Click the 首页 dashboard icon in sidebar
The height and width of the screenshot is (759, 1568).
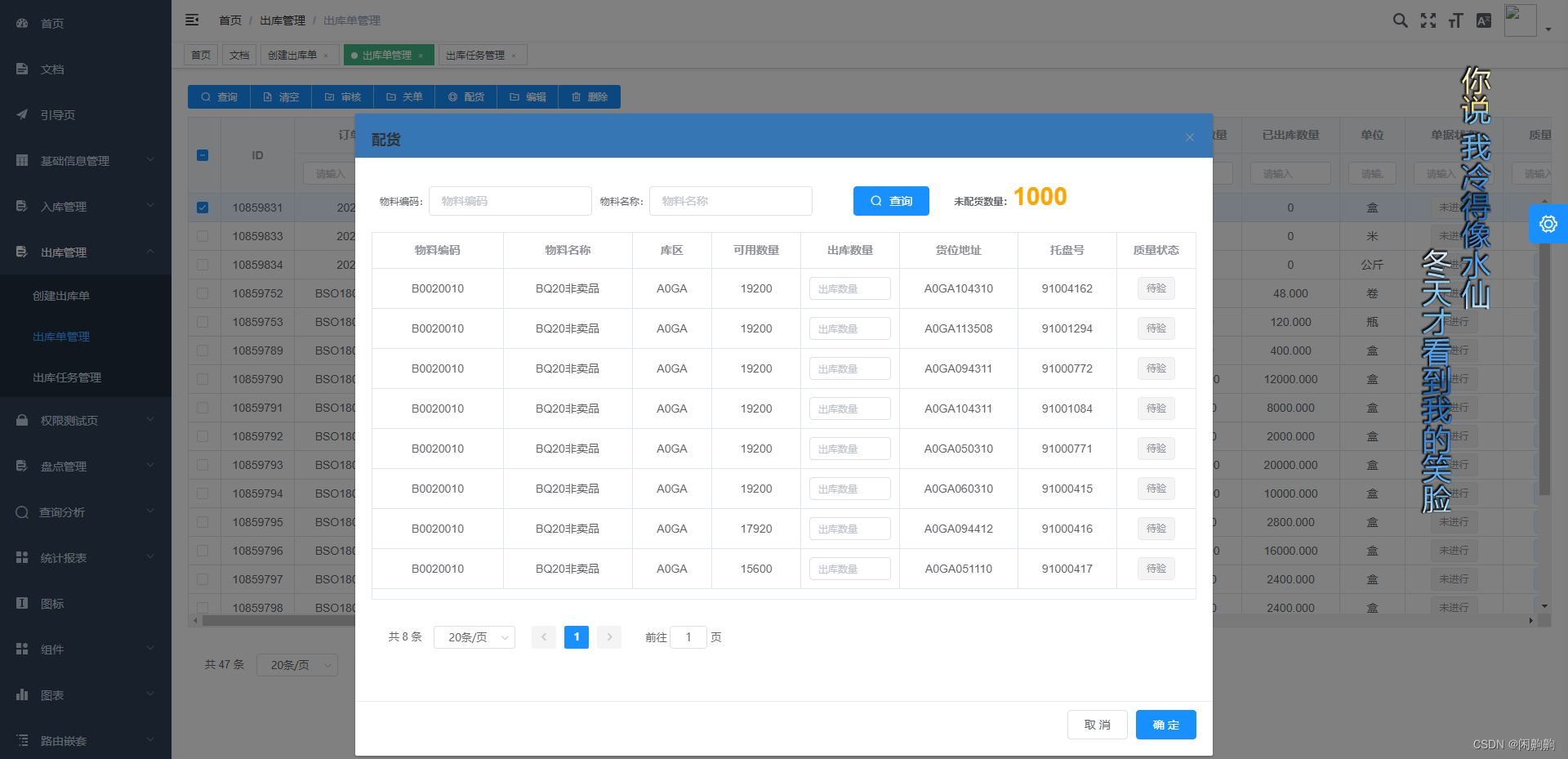point(22,24)
